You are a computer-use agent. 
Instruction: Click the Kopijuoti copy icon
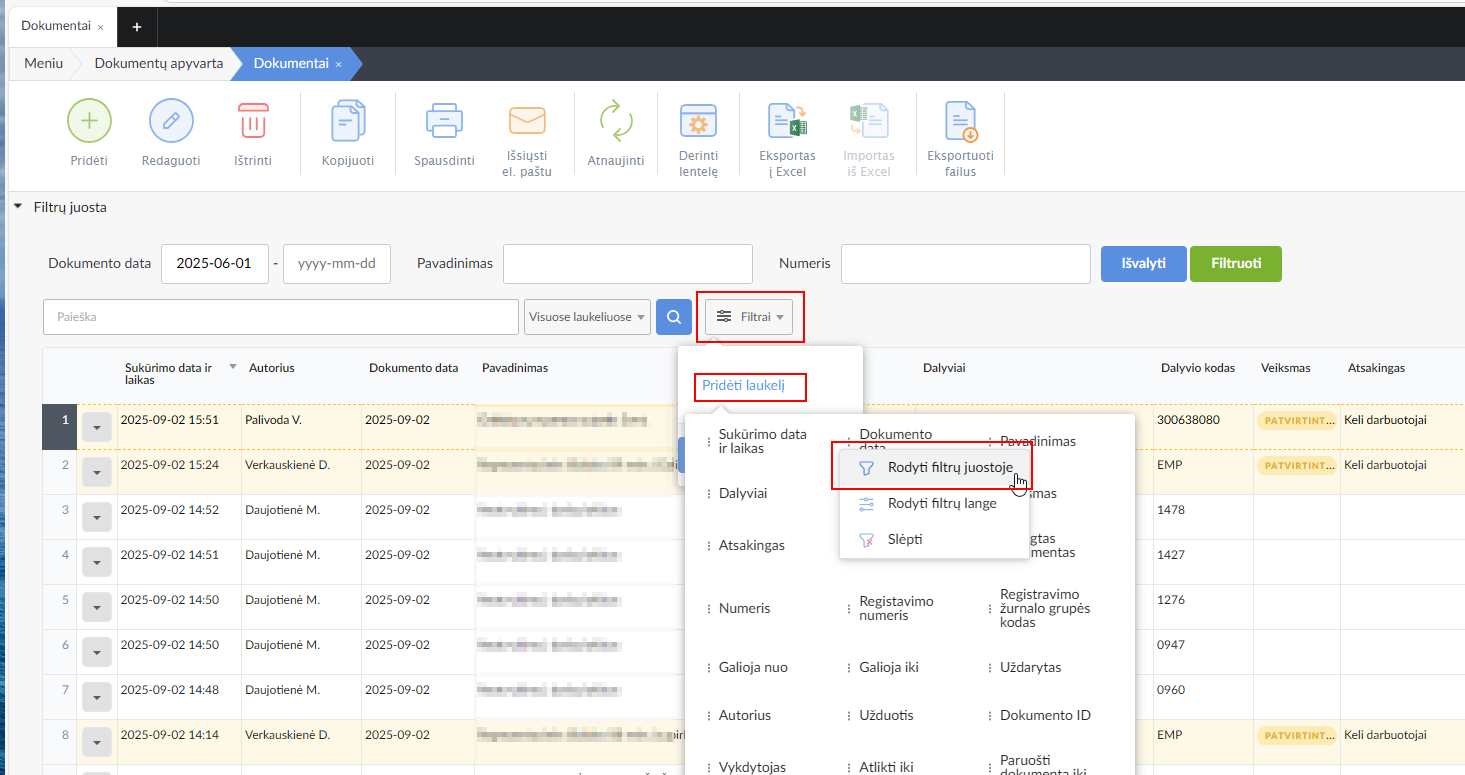(348, 121)
